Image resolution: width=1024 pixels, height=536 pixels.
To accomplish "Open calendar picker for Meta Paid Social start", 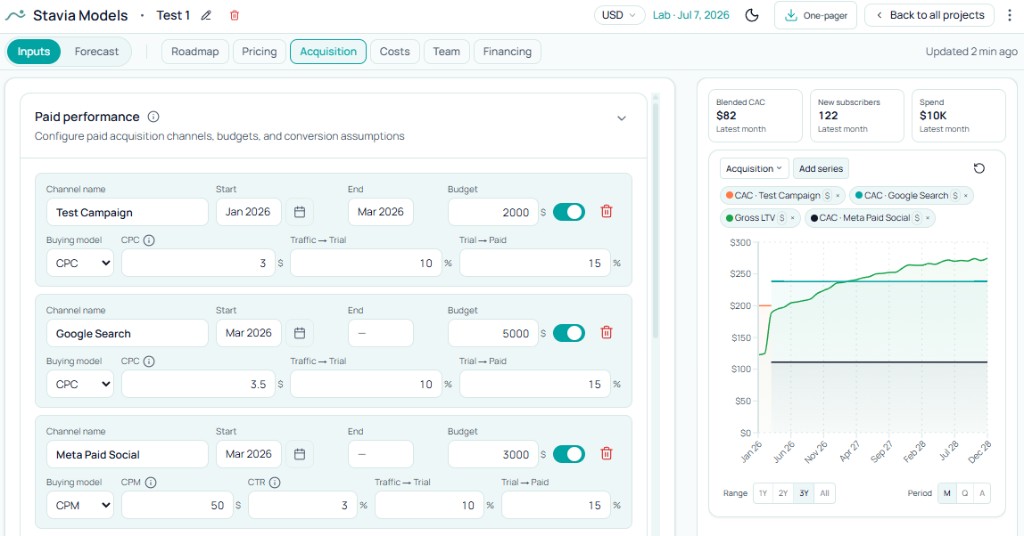I will [x=299, y=454].
